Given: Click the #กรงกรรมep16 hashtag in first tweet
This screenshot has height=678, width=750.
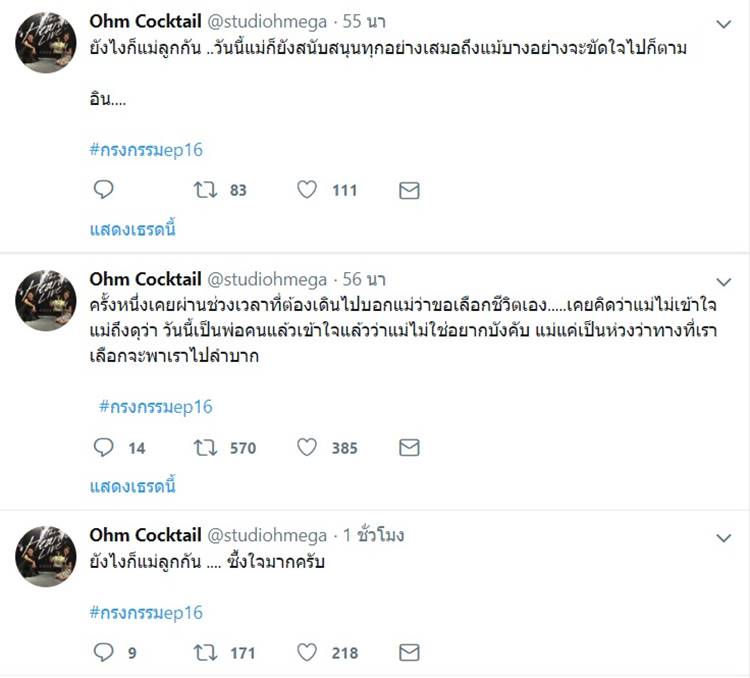Looking at the screenshot, I should click(x=146, y=150).
